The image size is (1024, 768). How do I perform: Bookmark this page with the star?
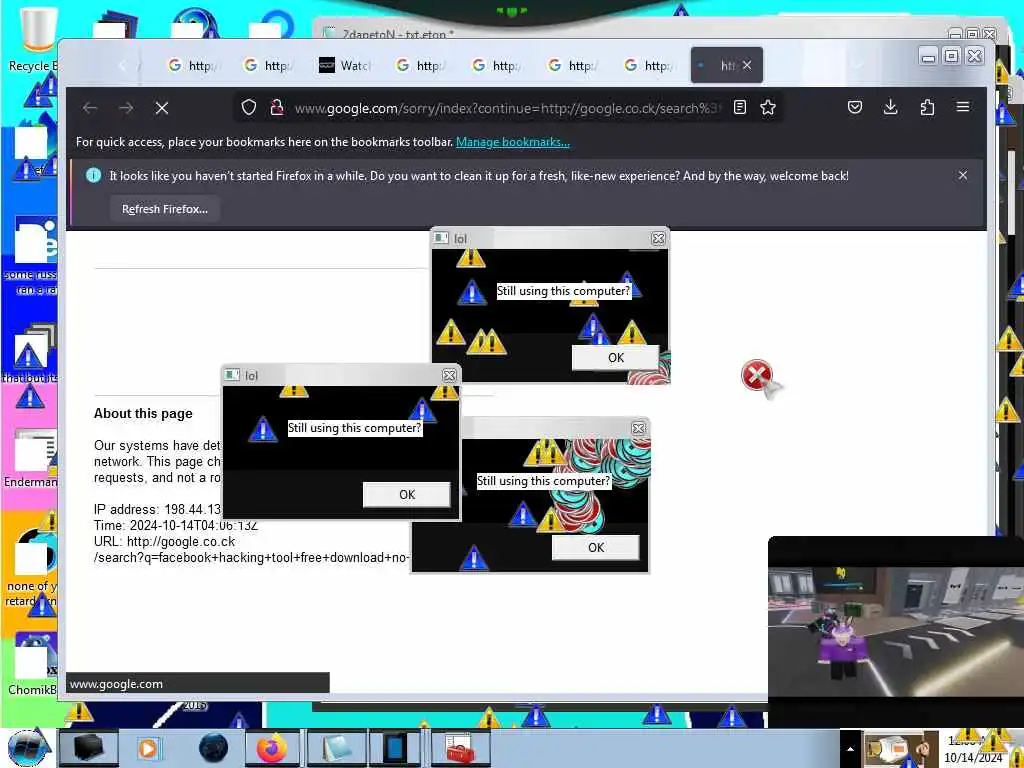[x=768, y=107]
